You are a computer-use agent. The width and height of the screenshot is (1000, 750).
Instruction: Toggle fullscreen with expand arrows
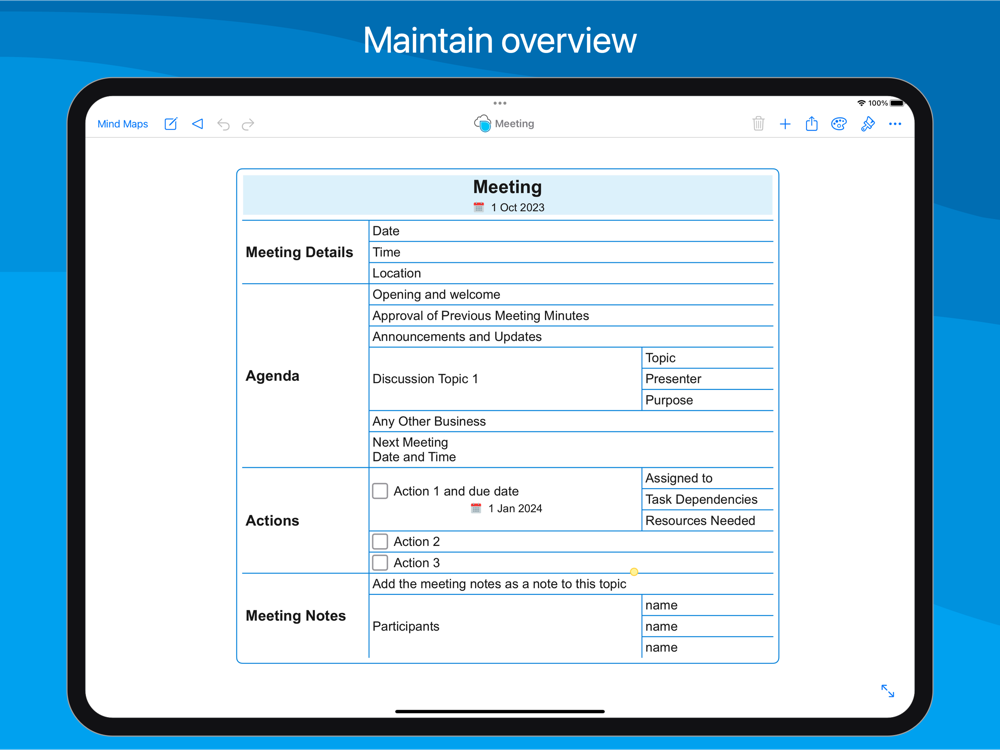point(888,691)
